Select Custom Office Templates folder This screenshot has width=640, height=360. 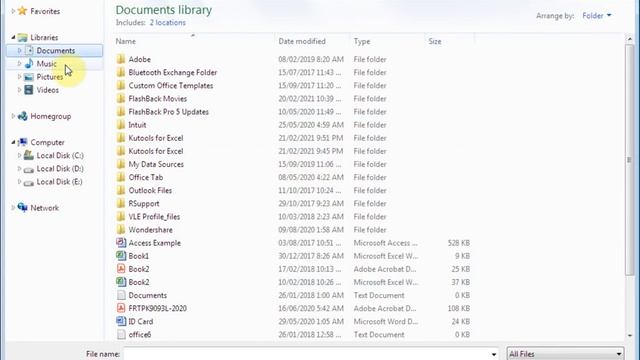171,85
